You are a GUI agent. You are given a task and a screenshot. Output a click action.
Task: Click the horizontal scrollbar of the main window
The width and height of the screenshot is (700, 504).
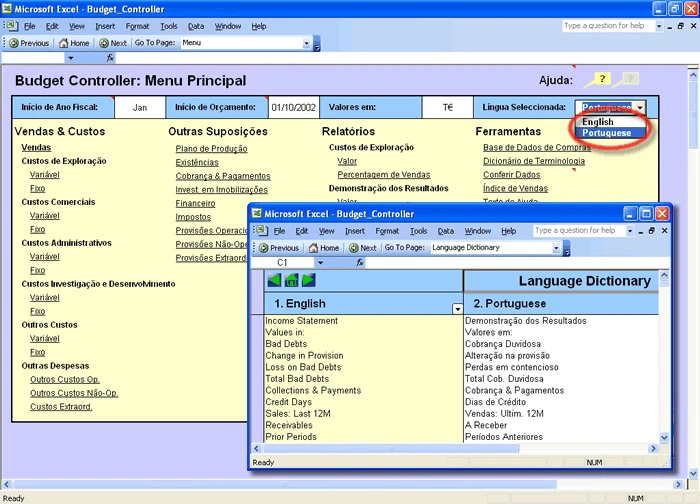[x=285, y=484]
